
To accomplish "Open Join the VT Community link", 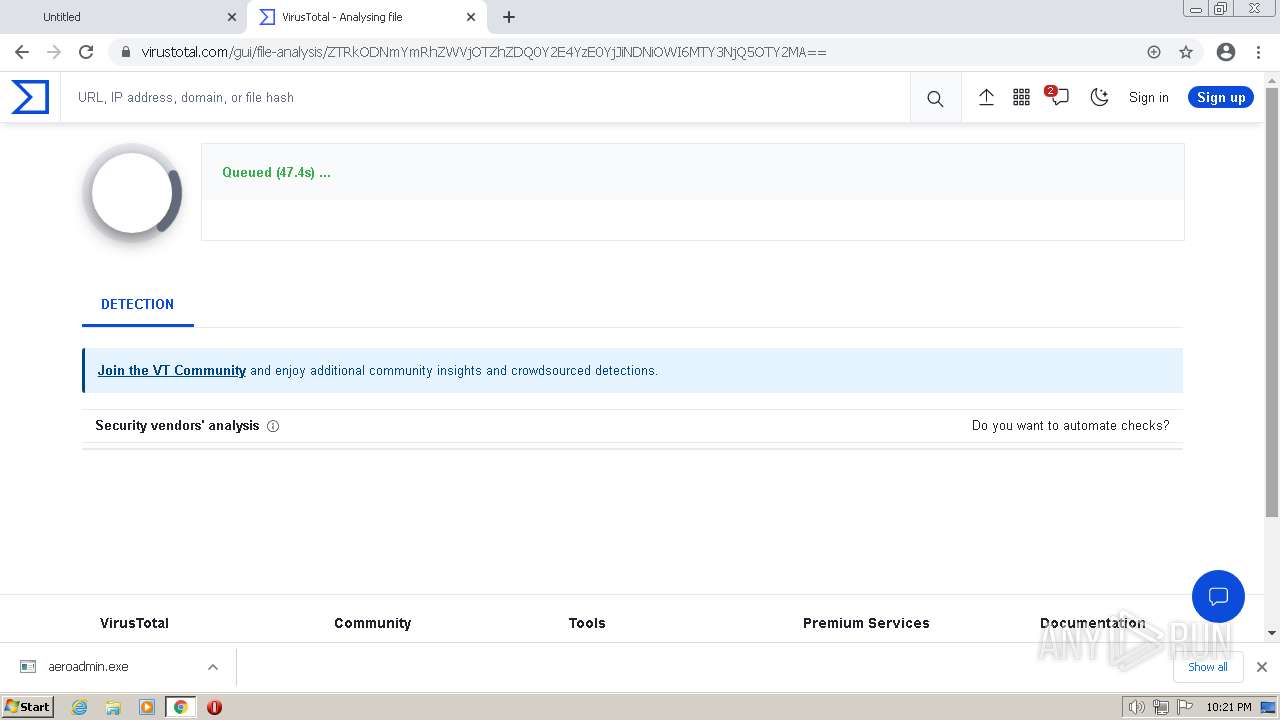I will (172, 370).
